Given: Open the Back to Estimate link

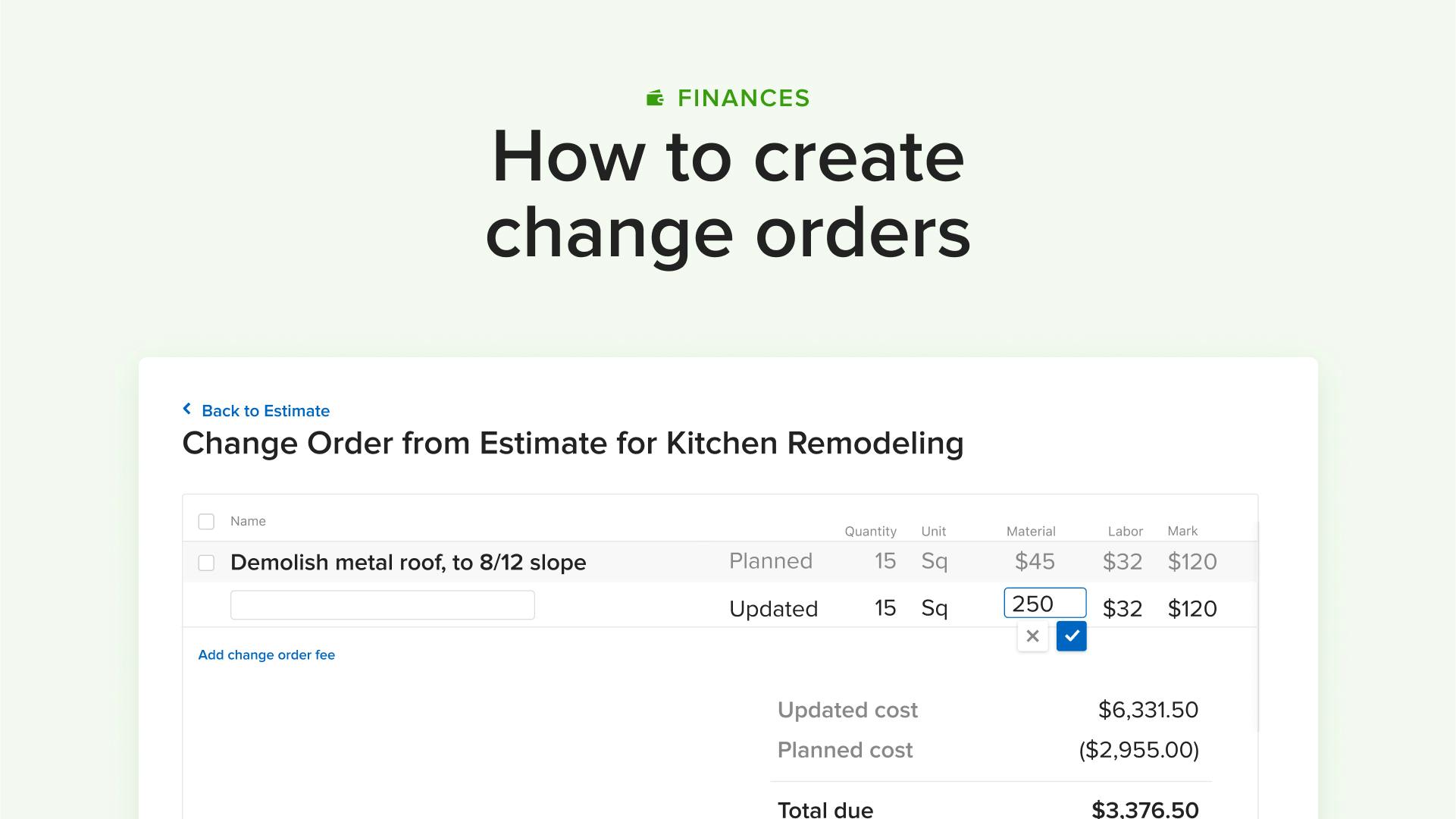Looking at the screenshot, I should (x=265, y=411).
